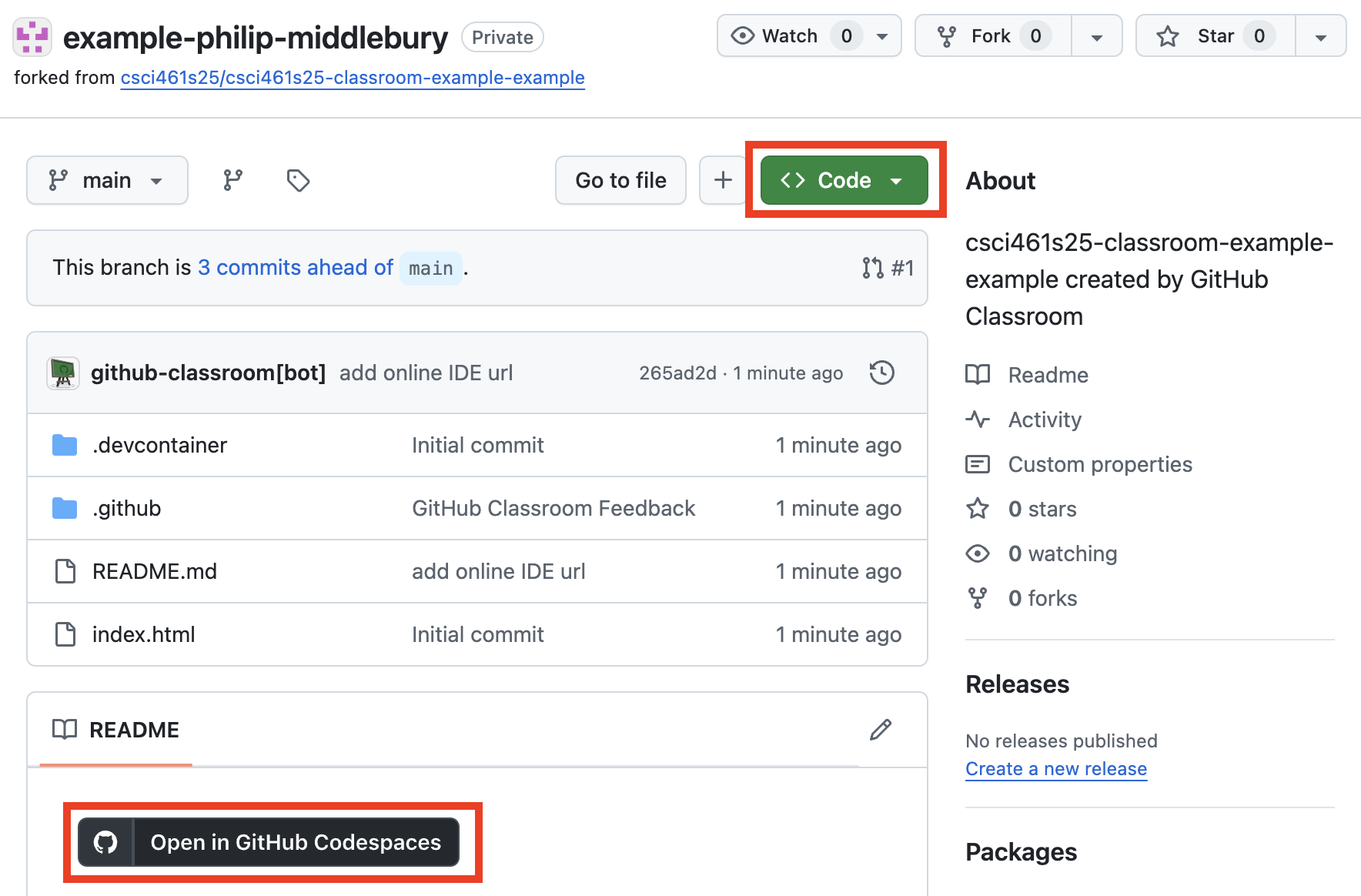Image resolution: width=1361 pixels, height=896 pixels.
Task: Open commit 265ad2d
Action: point(677,373)
